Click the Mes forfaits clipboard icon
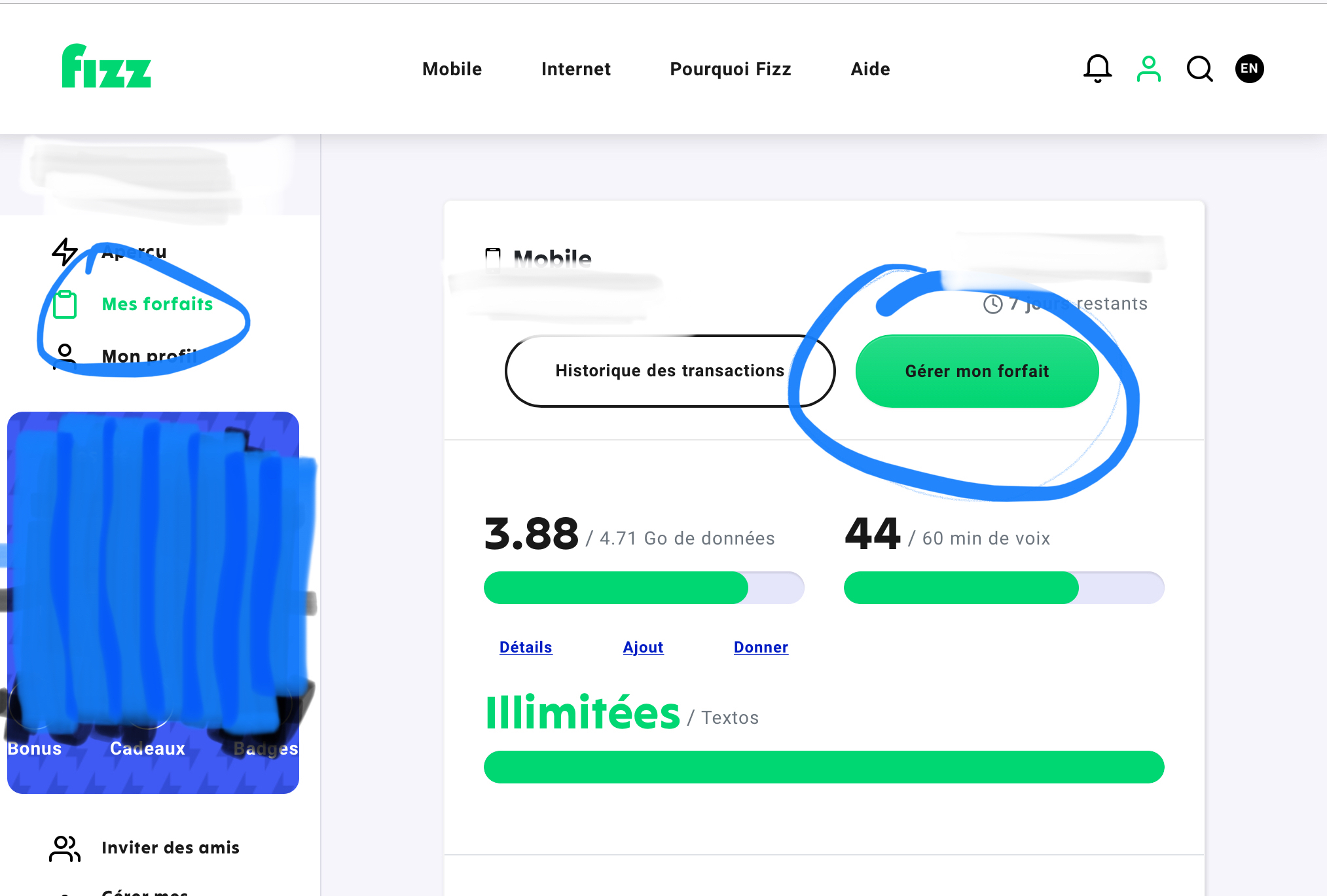Image resolution: width=1327 pixels, height=896 pixels. 65,304
